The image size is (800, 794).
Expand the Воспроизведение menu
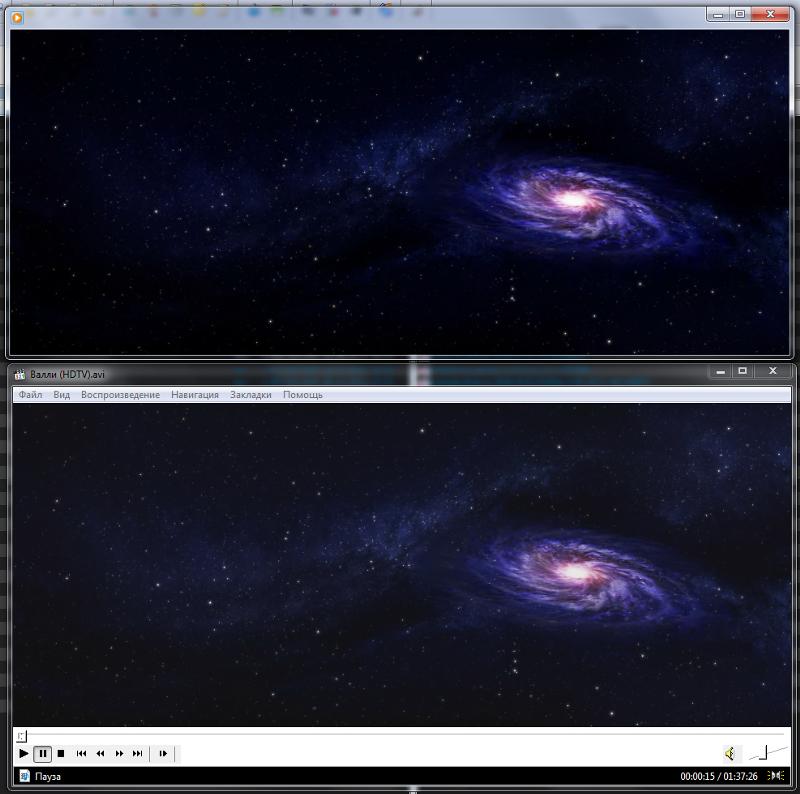coord(120,395)
